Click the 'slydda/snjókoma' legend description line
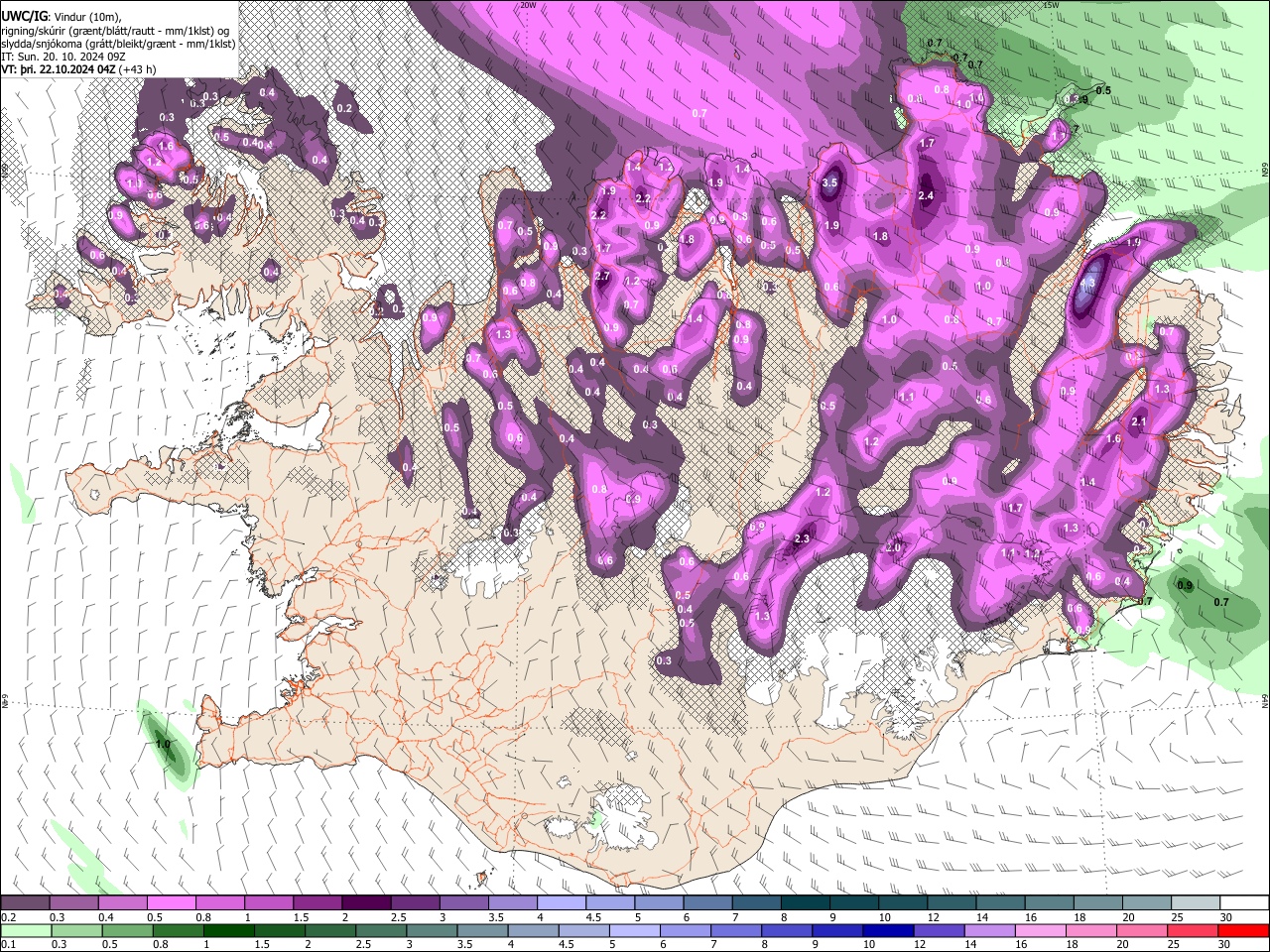This screenshot has height=952, width=1270. pyautogui.click(x=119, y=44)
